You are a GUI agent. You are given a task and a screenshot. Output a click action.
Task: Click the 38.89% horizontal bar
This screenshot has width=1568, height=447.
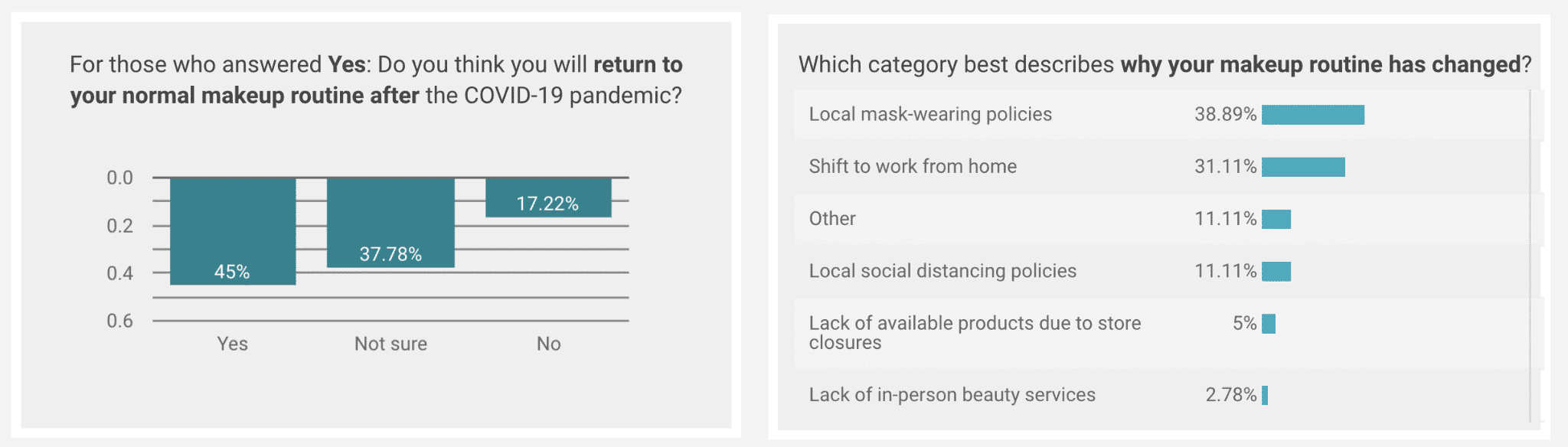click(1313, 115)
